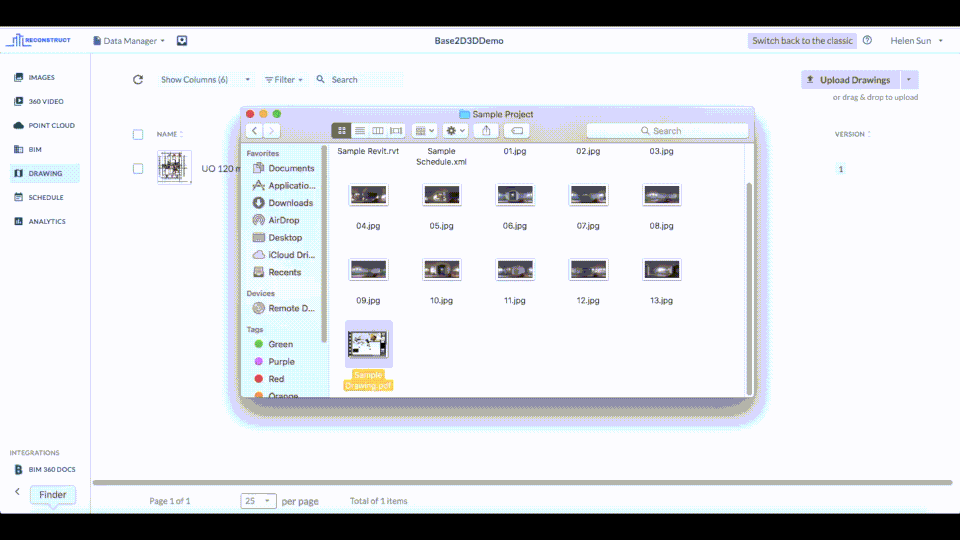Click the Upload Drawings button
The width and height of the screenshot is (960, 540).
click(850, 80)
